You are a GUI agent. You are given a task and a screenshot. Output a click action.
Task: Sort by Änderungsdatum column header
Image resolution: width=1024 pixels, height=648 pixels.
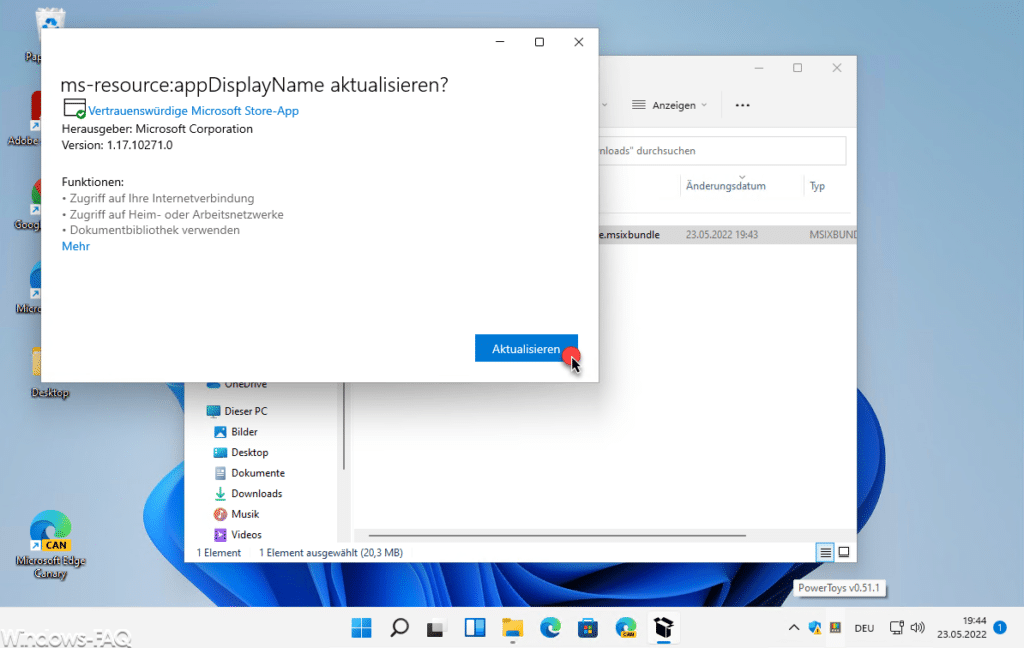point(726,186)
